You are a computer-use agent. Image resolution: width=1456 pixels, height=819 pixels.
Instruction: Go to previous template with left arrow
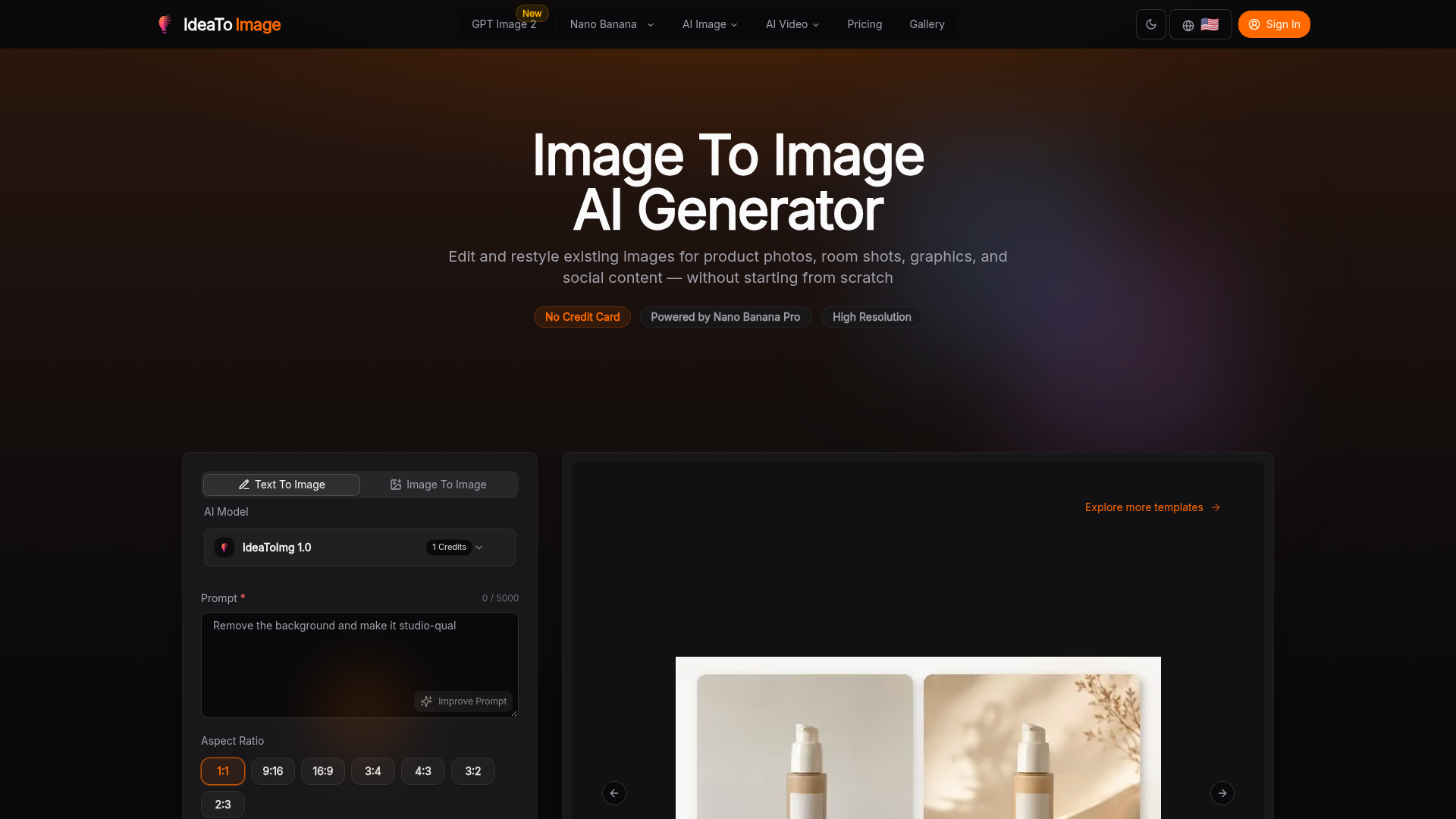(x=614, y=793)
